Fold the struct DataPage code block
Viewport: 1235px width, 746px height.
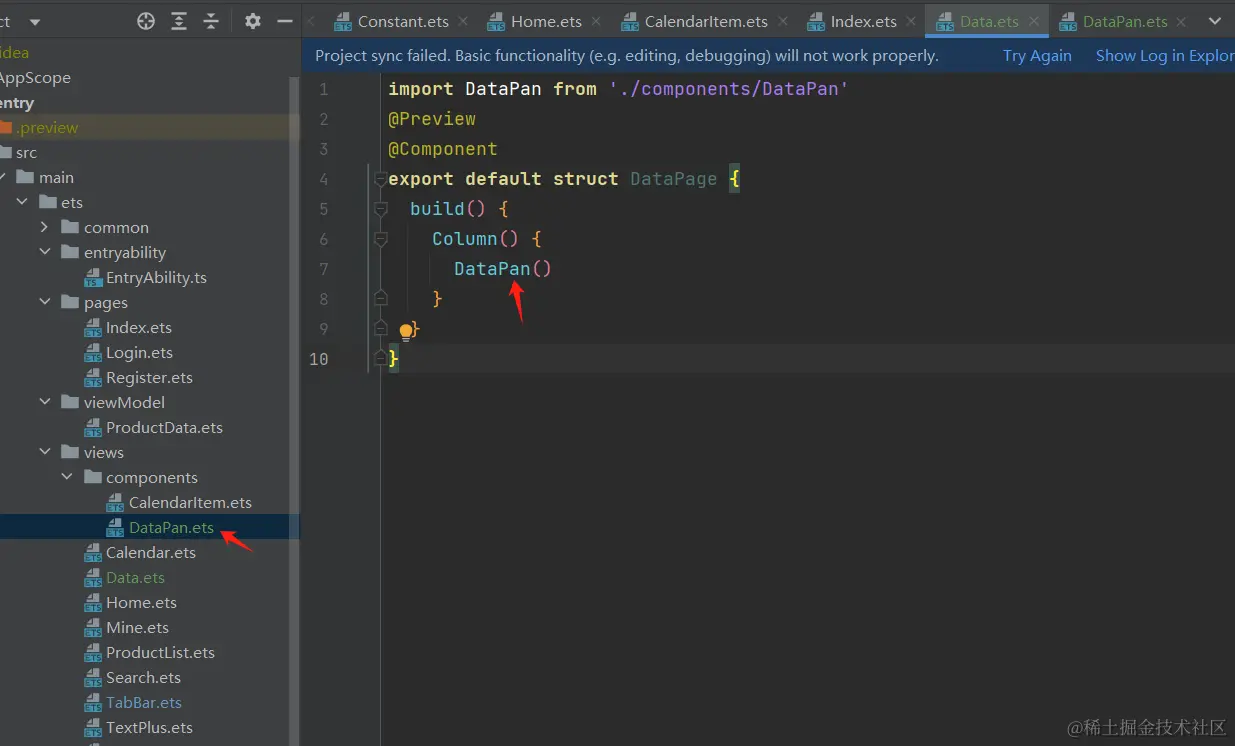pos(380,179)
